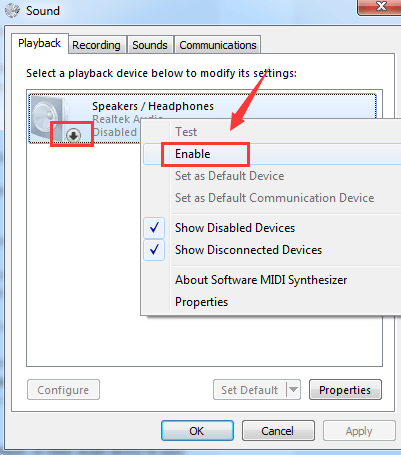Close the Sound dialog window
The width and height of the screenshot is (401, 455).
click(380, 7)
